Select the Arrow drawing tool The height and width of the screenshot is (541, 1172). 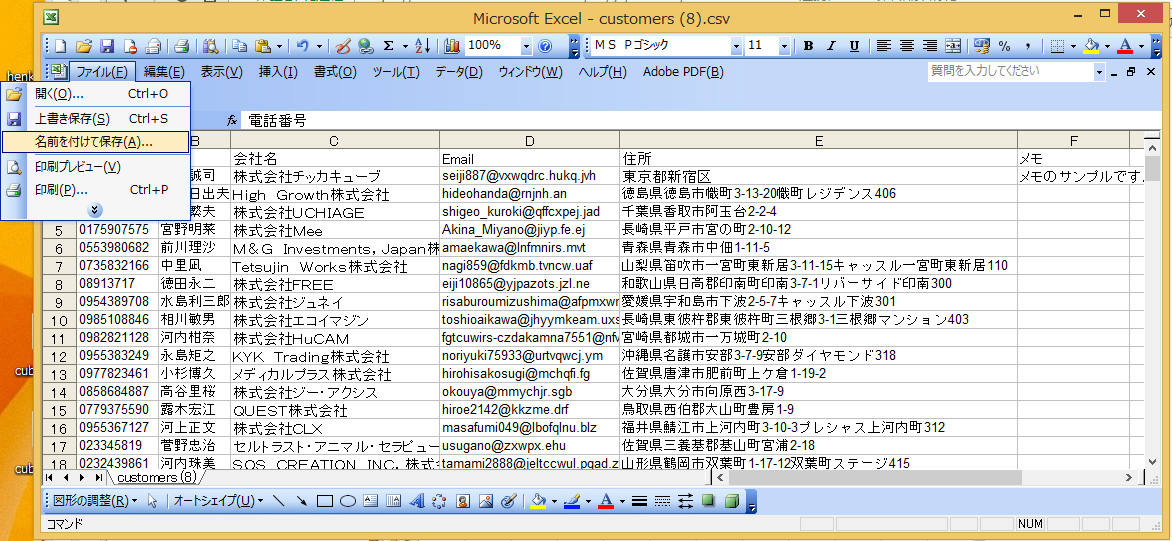[302, 501]
